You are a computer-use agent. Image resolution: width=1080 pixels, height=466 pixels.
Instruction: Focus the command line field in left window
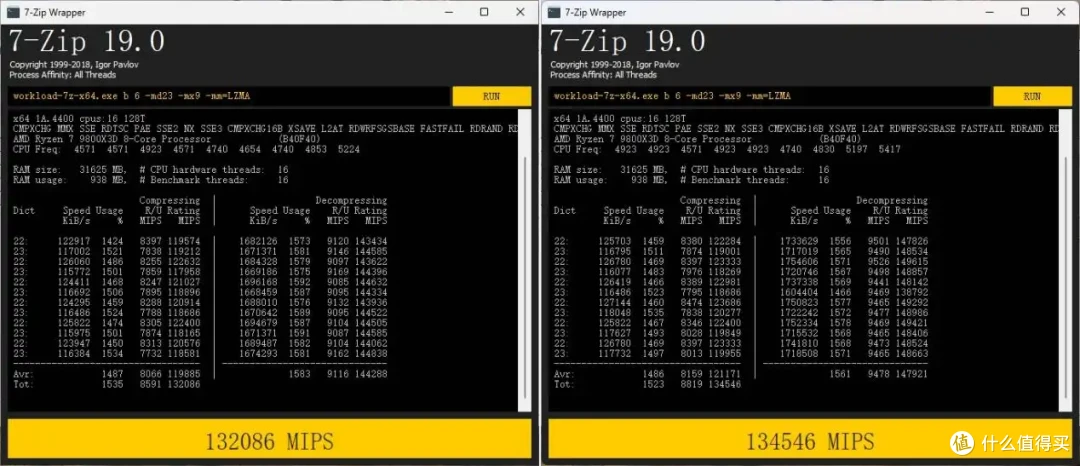(x=229, y=96)
